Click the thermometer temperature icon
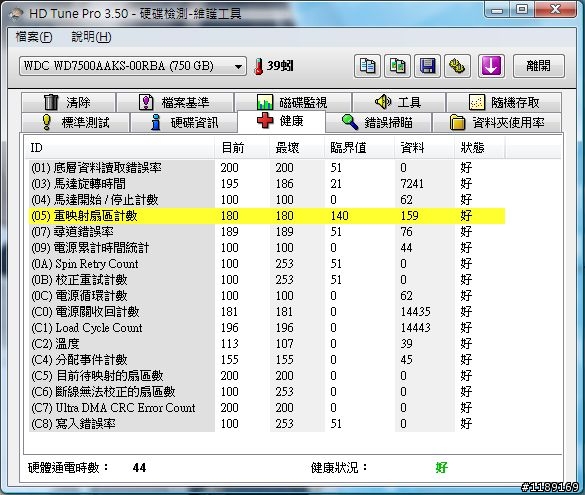The image size is (585, 495). [258, 66]
